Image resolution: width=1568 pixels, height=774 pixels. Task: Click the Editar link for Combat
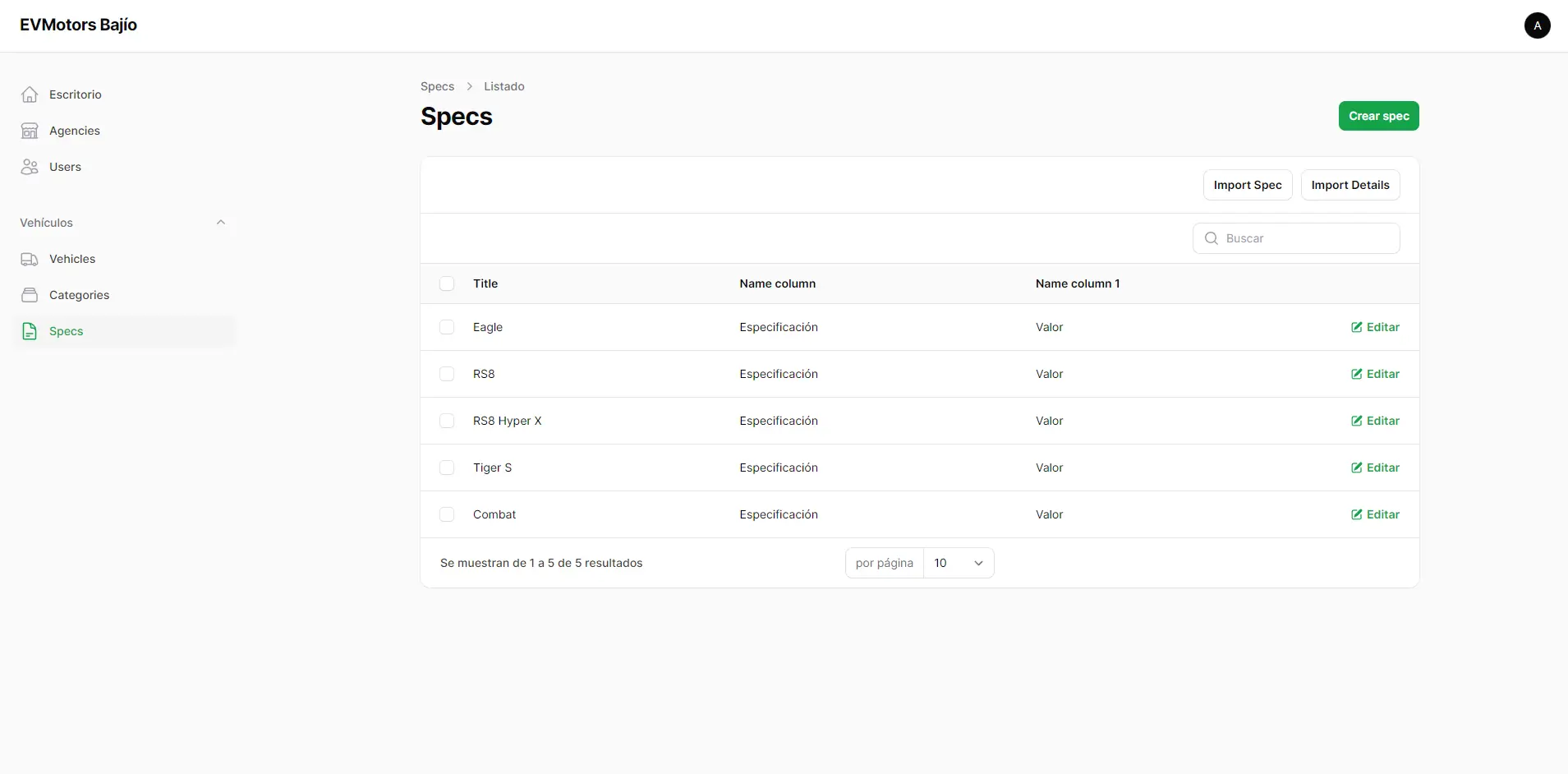[x=1375, y=514]
